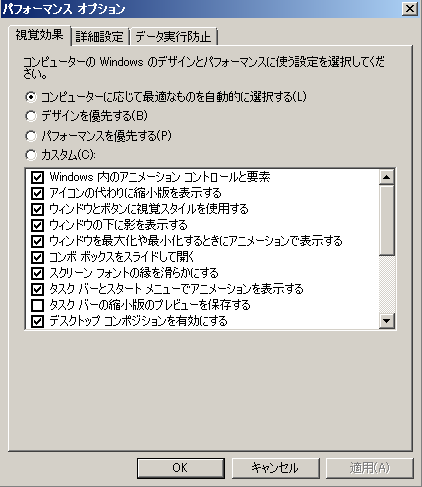422x487 pixels.
Task: Confirm with the OK button
Action: tap(181, 468)
